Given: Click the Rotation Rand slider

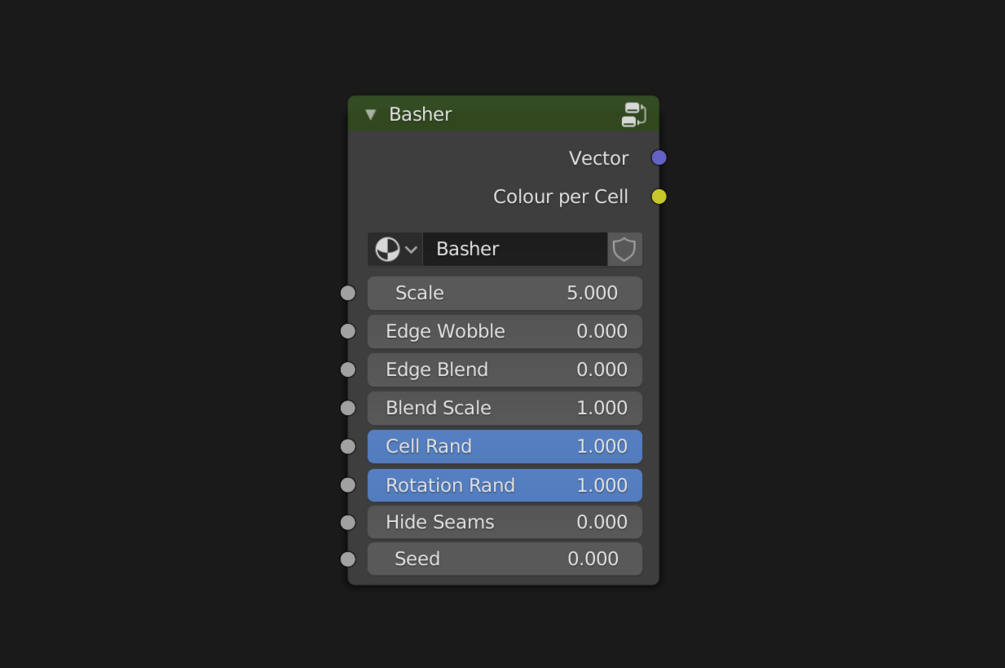Looking at the screenshot, I should pos(504,485).
